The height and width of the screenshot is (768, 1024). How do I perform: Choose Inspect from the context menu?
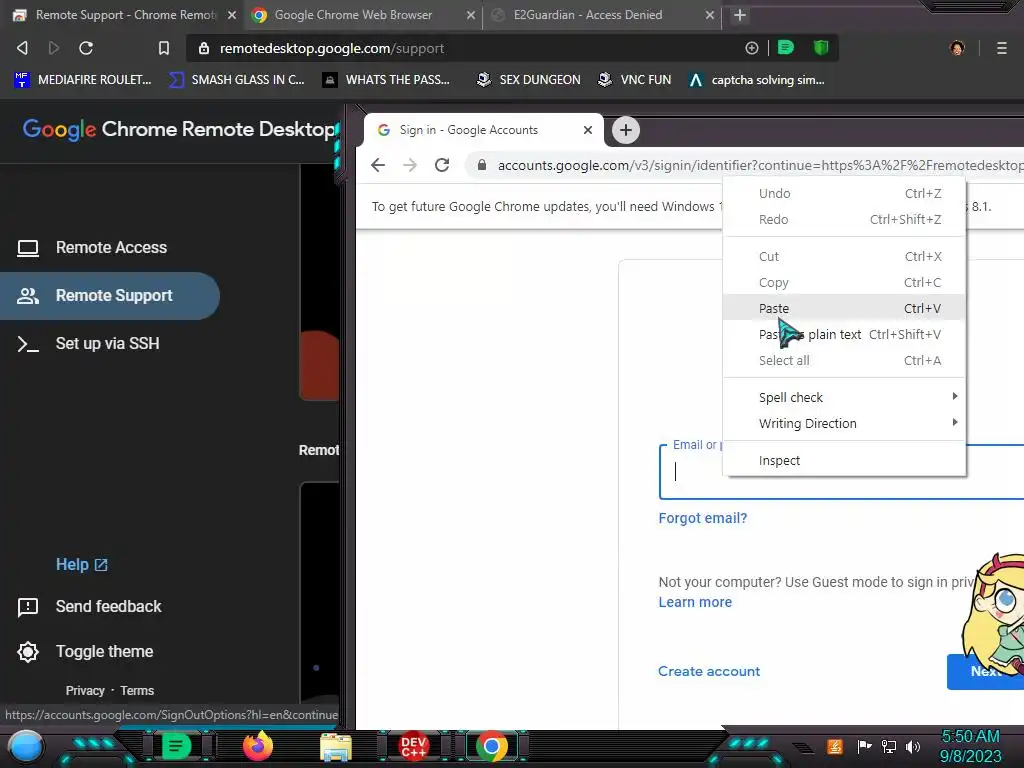pyautogui.click(x=844, y=460)
